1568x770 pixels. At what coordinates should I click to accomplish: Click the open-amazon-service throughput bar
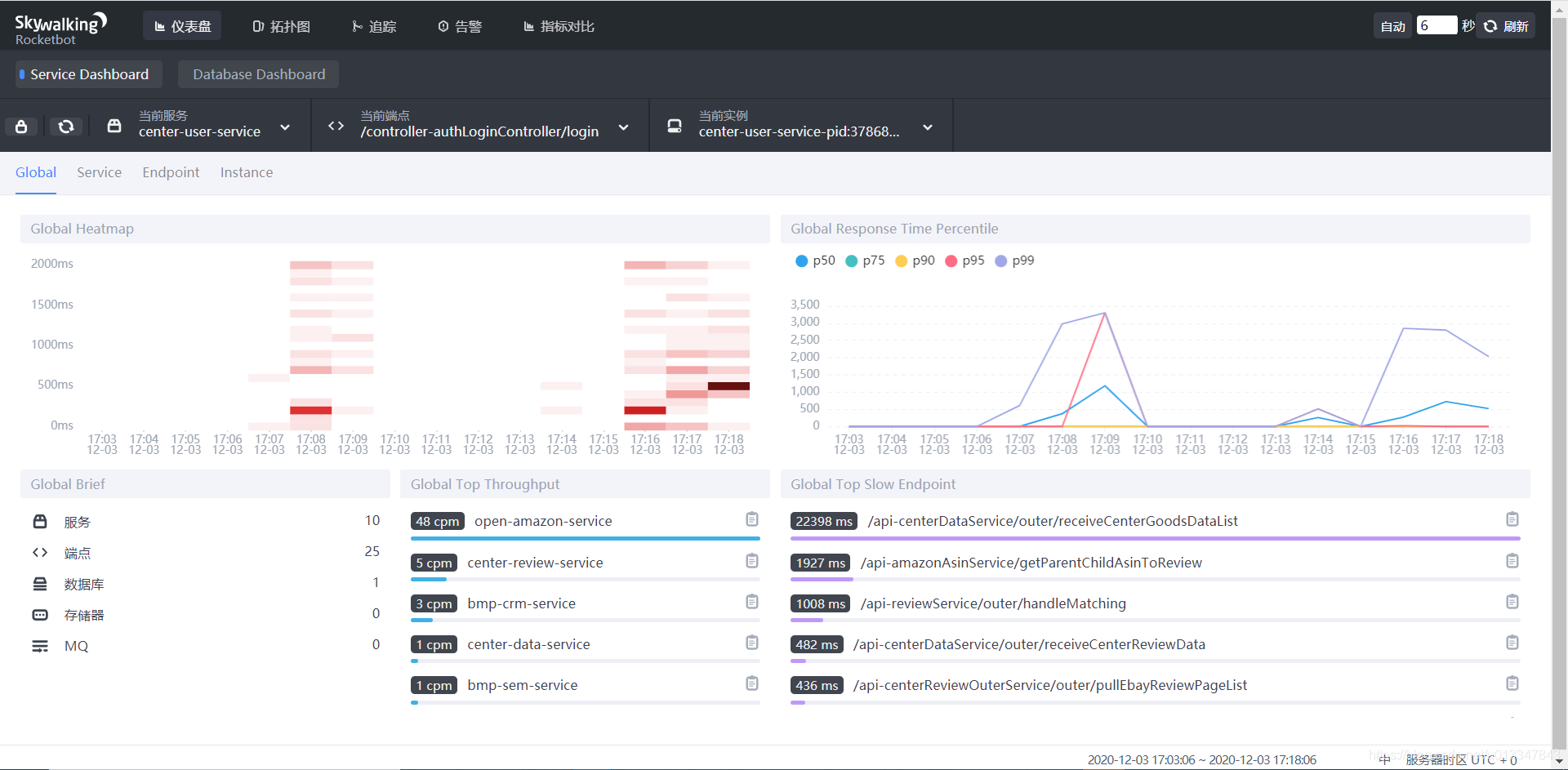click(586, 539)
